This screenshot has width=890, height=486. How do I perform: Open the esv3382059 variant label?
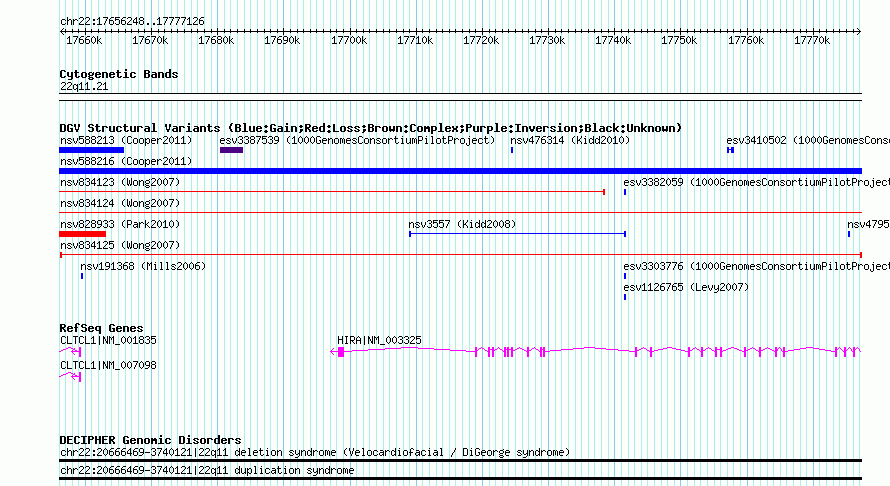coord(756,182)
